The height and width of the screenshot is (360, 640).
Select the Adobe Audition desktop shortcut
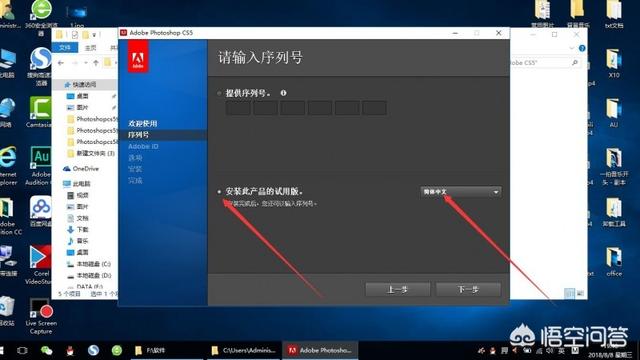(40, 166)
